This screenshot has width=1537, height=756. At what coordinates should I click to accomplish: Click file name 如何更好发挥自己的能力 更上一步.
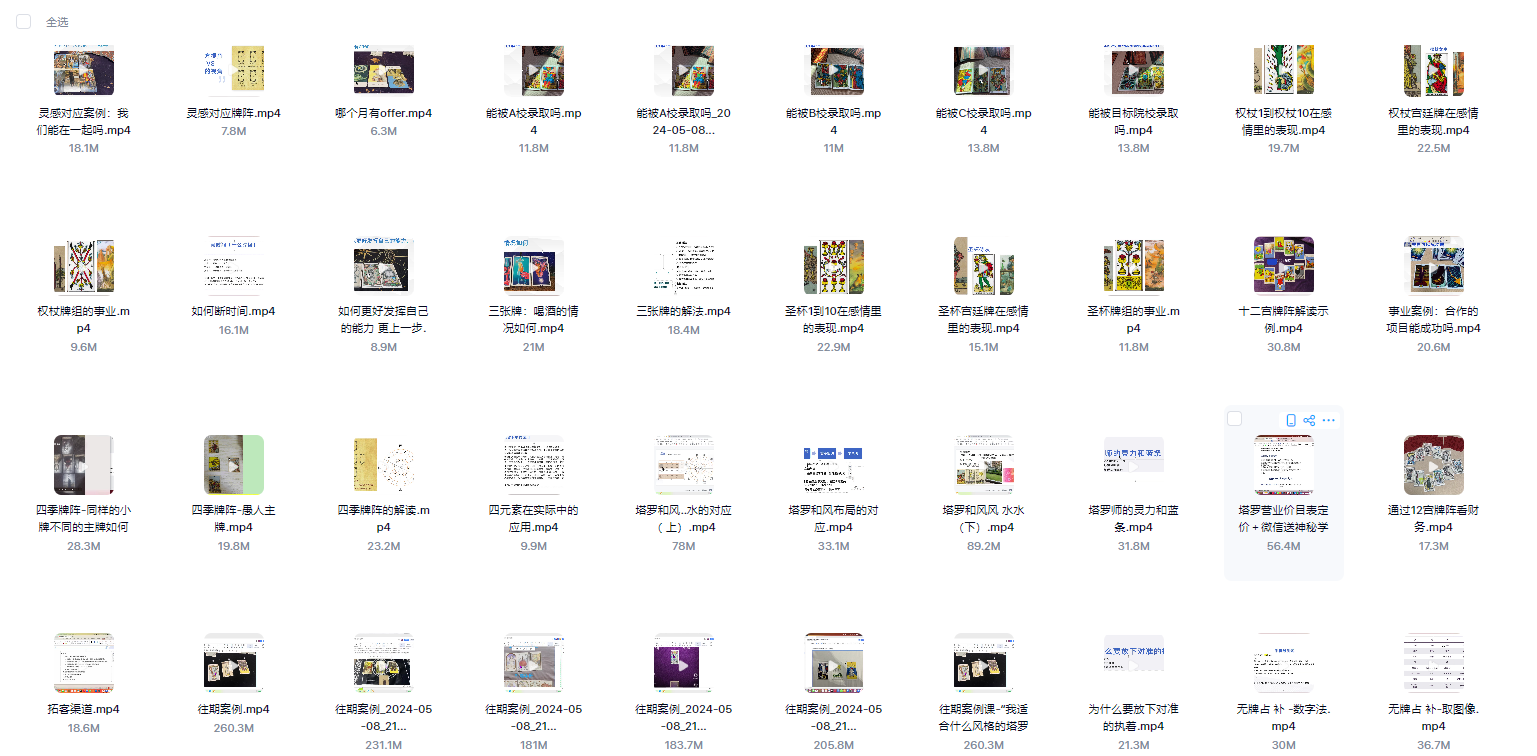[x=384, y=319]
